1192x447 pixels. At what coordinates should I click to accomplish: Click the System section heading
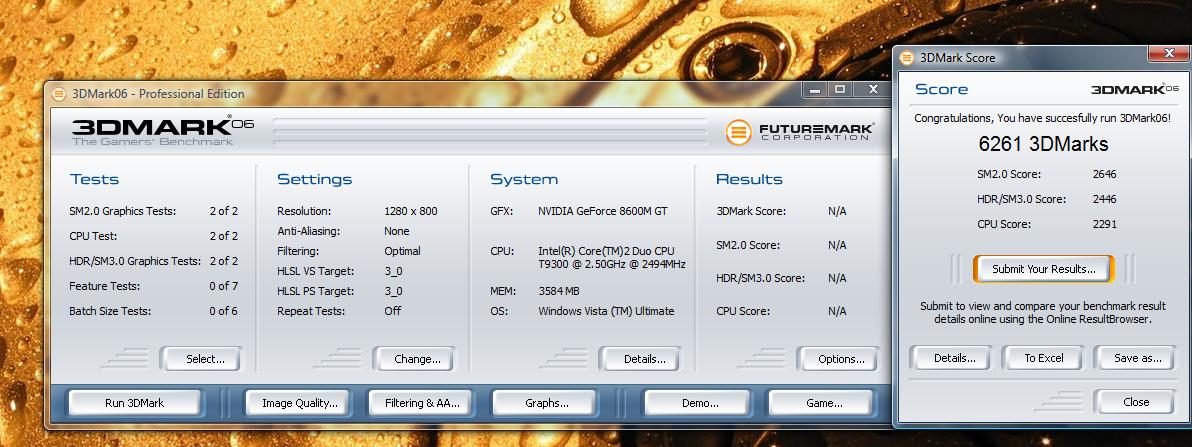click(x=524, y=179)
